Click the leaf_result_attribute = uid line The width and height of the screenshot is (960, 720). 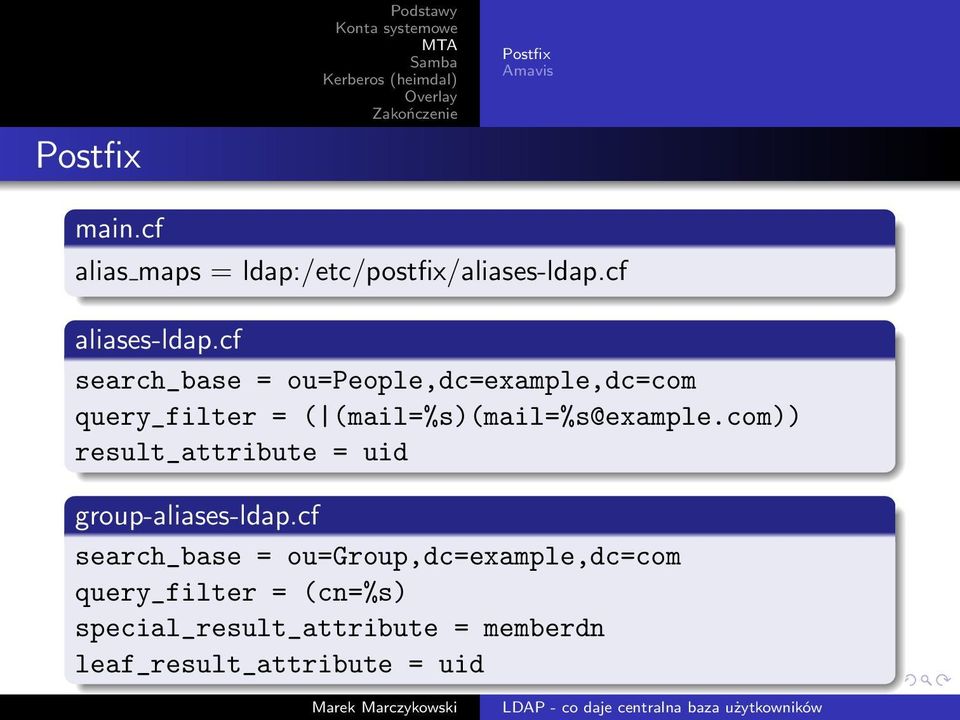pos(279,665)
